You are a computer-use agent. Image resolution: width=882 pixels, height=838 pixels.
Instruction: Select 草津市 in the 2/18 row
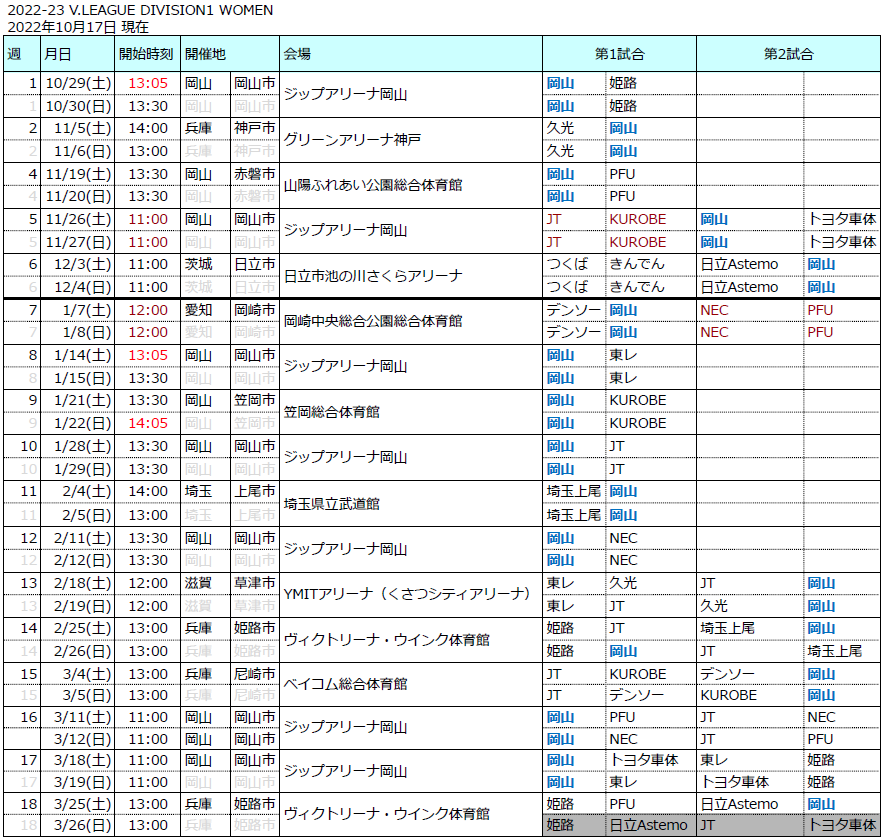point(255,583)
